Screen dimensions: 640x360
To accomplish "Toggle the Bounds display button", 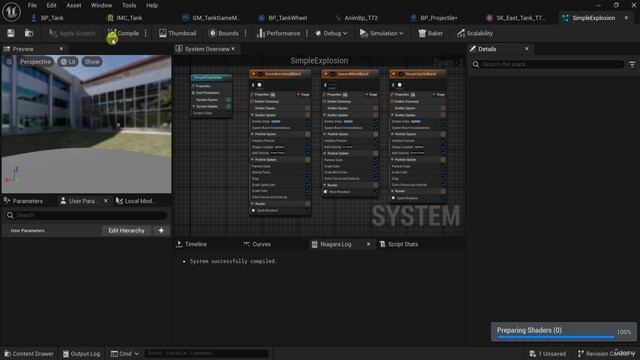I will coord(223,33).
